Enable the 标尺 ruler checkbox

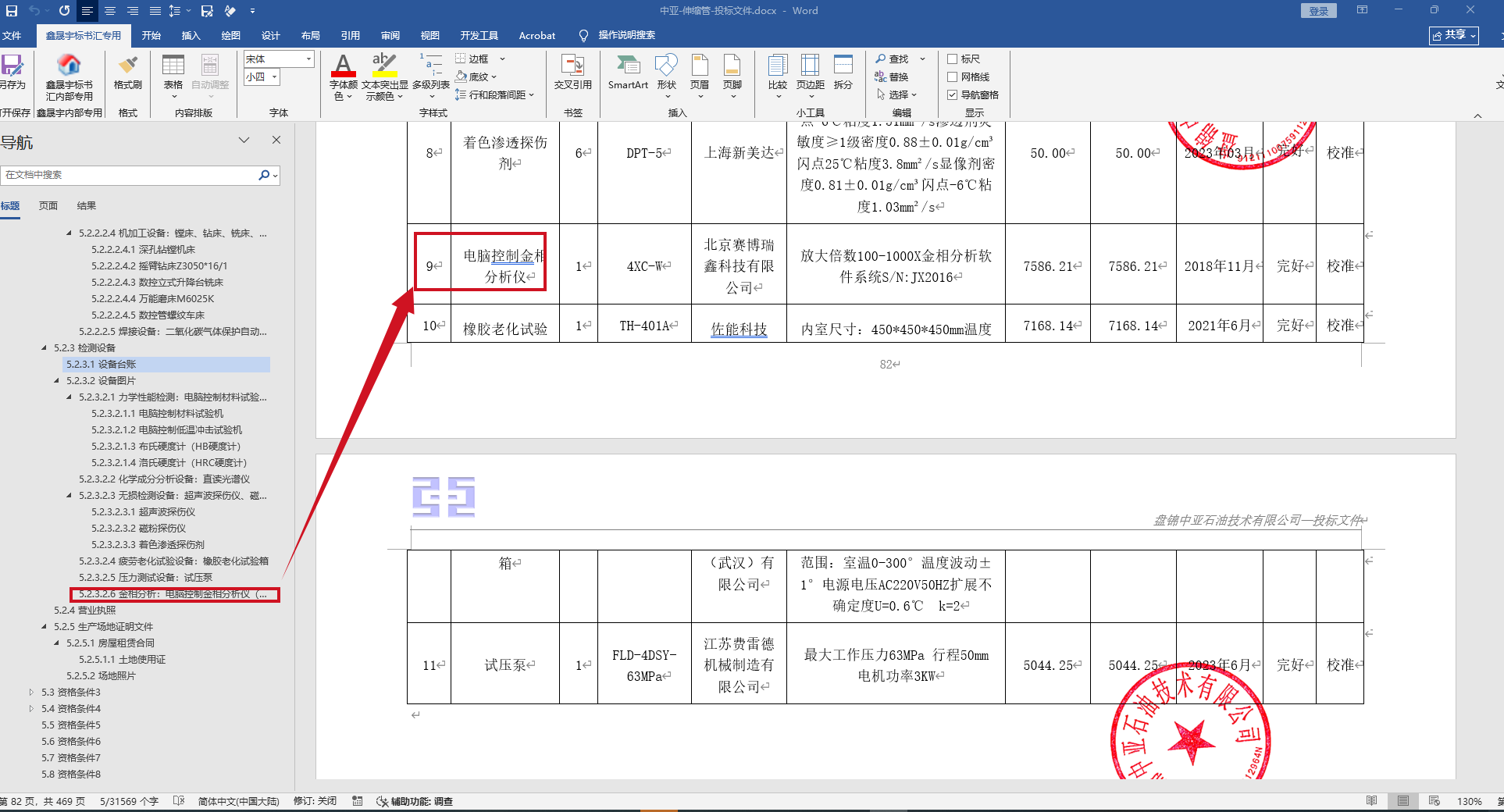point(953,59)
